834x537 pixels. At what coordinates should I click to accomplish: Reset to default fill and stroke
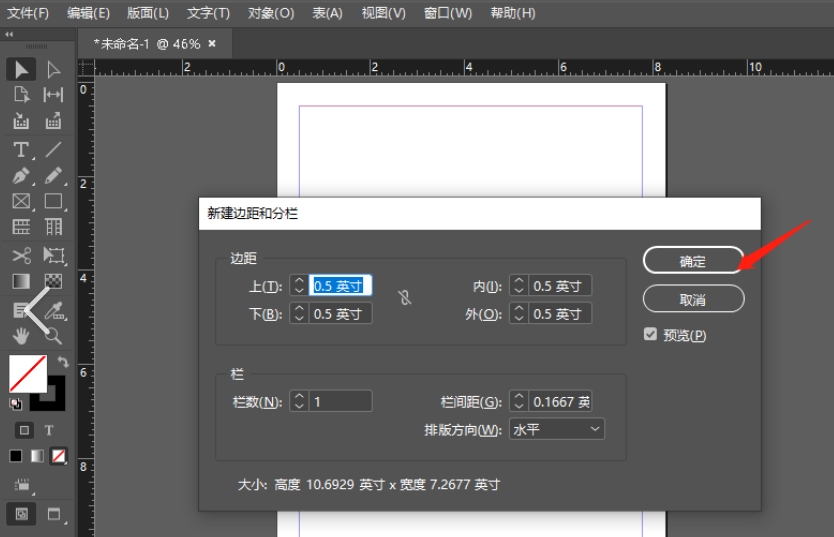pyautogui.click(x=15, y=405)
